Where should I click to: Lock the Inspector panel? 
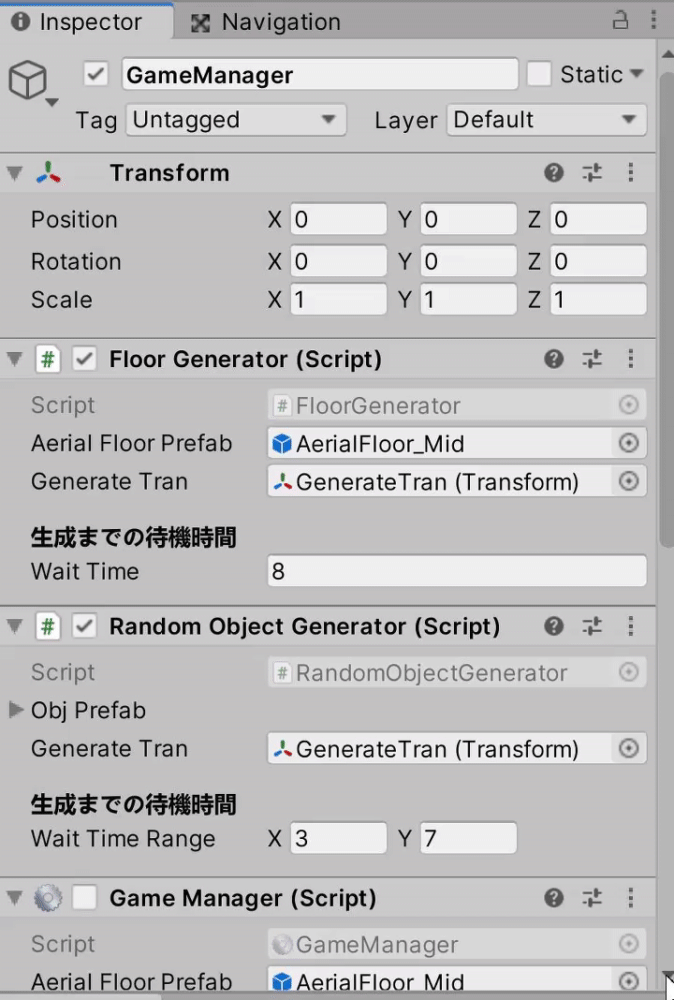coord(620,20)
